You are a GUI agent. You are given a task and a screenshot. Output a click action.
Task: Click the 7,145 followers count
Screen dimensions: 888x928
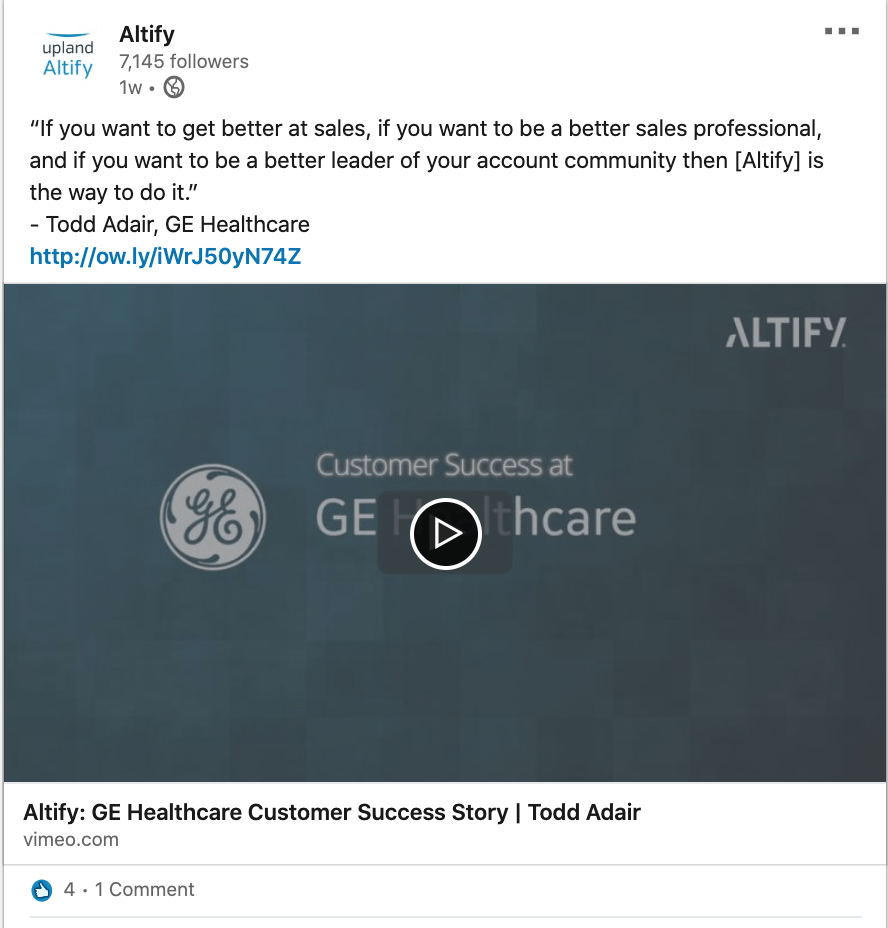[184, 62]
